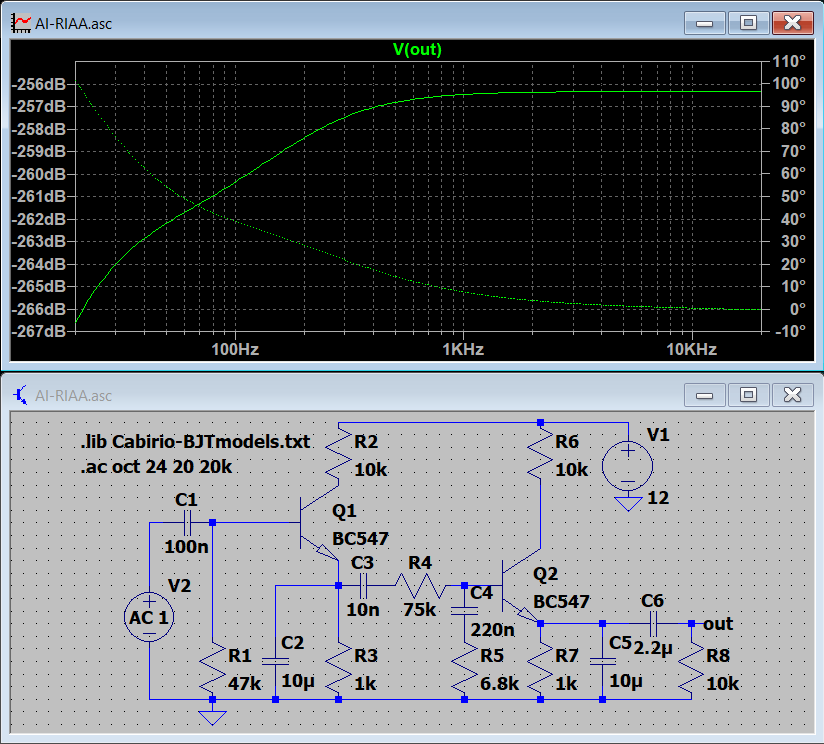
Task: Click resistor R1 symbol
Action: point(212,668)
